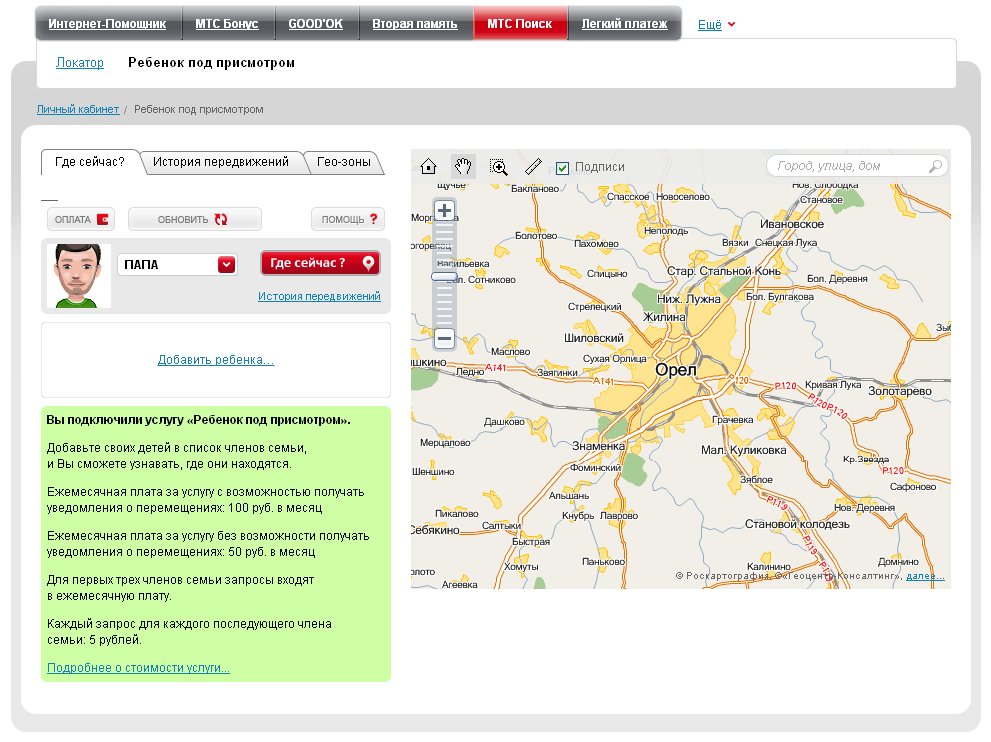Screen dimensions: 991x742
Task: Zoom out with the map minus button
Action: (x=445, y=338)
